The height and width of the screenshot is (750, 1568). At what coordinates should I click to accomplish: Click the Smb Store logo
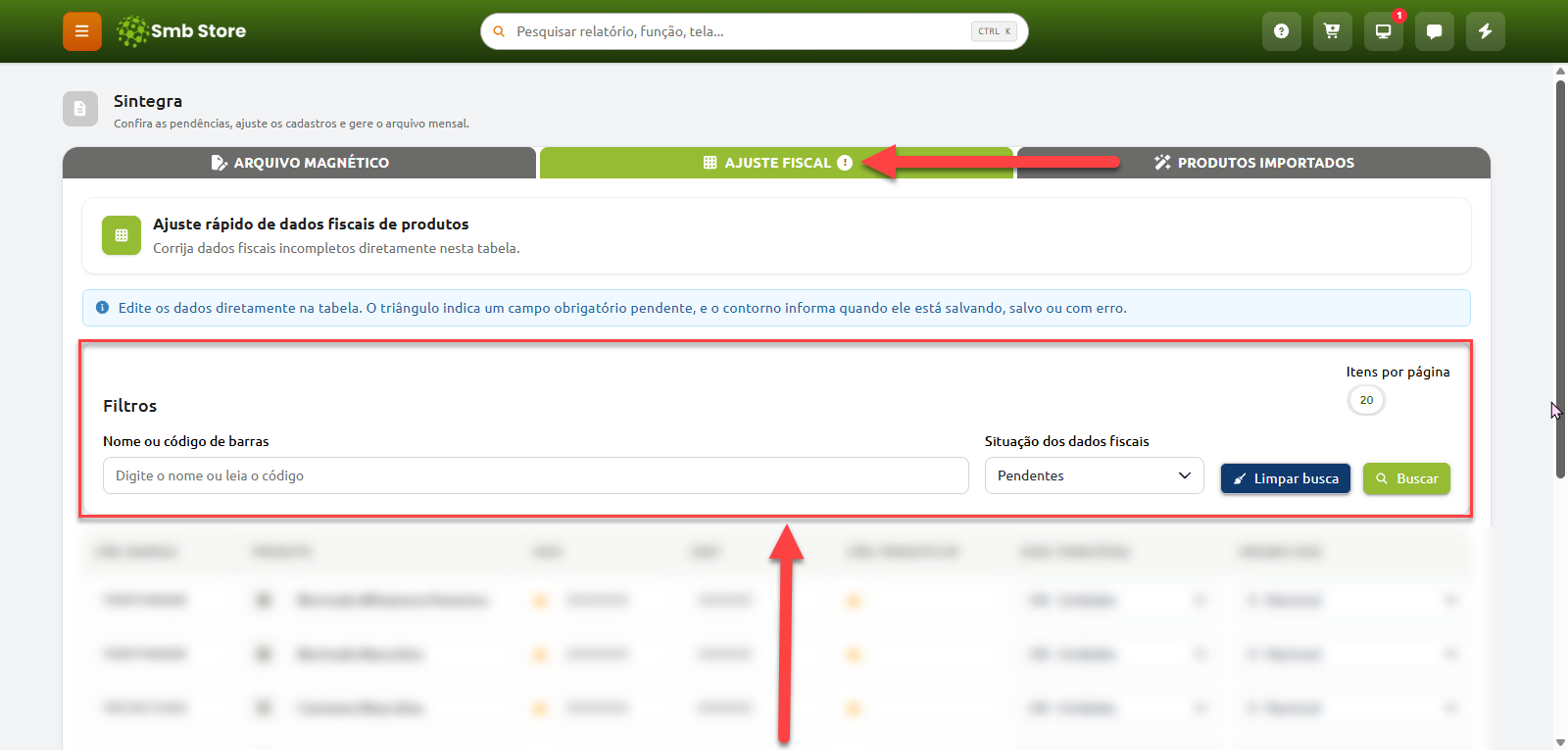point(181,31)
